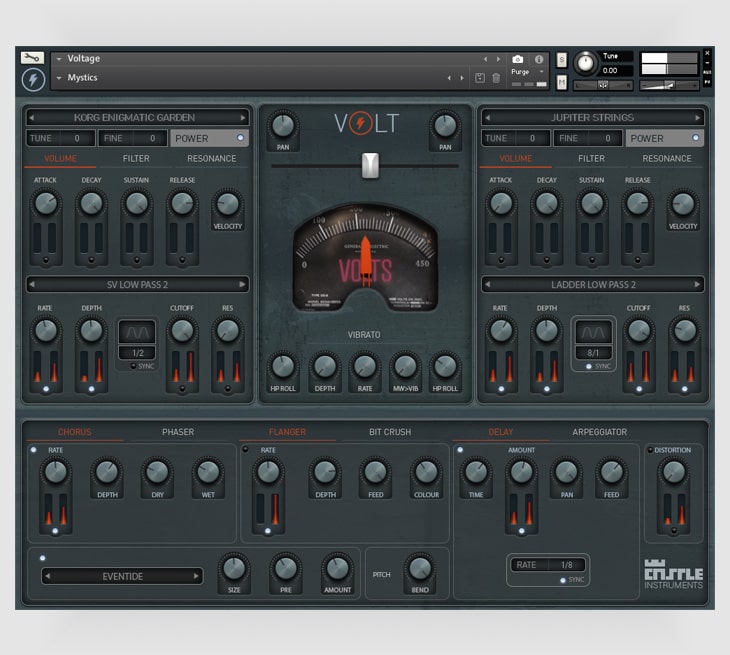
Task: Click the layer crossfade slider handle
Action: tap(370, 165)
